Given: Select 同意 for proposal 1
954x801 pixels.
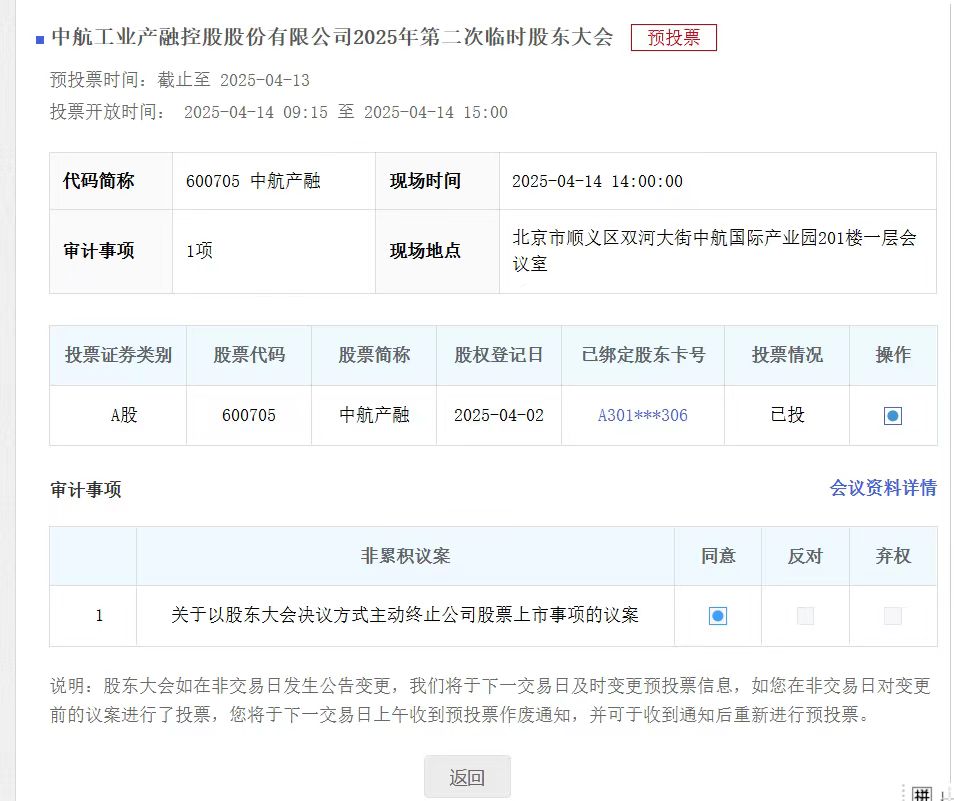Looking at the screenshot, I should click(x=717, y=616).
